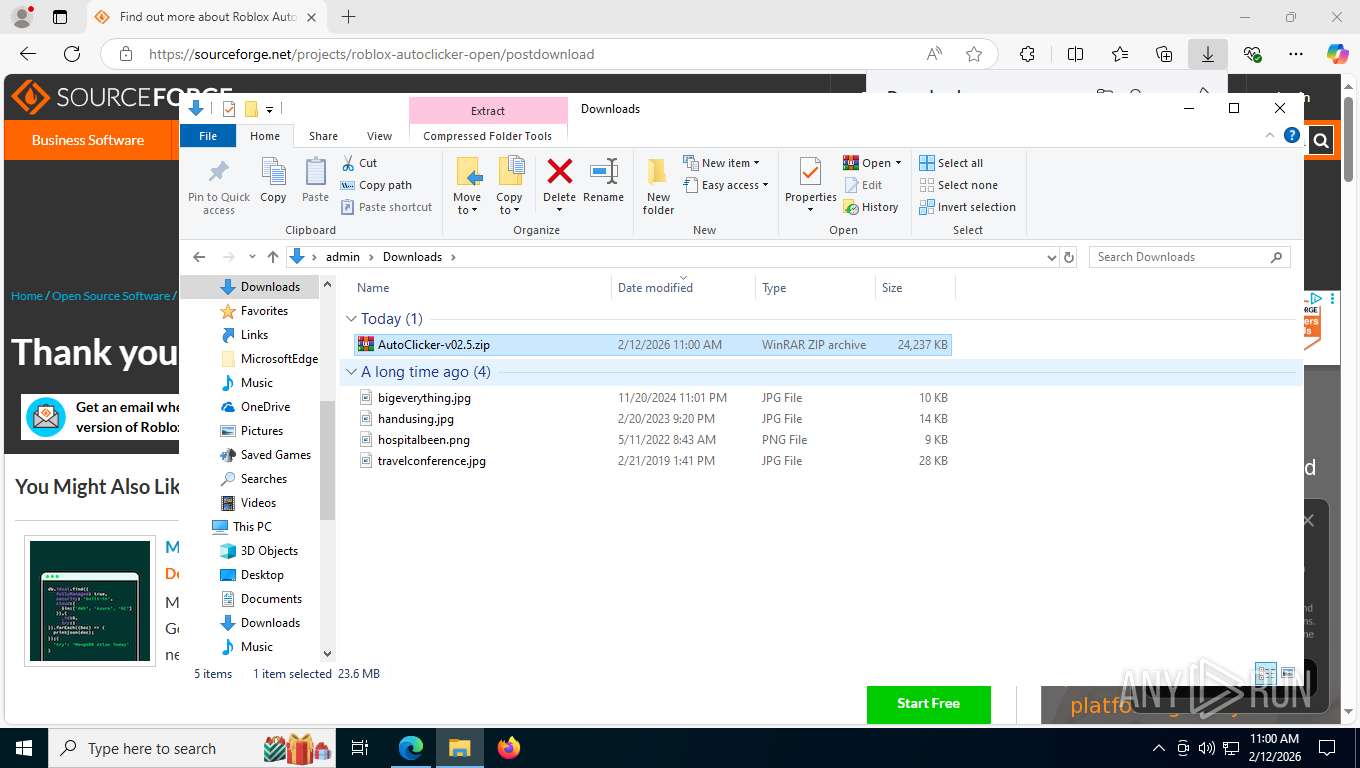Open Firefox from the taskbar
Image resolution: width=1360 pixels, height=768 pixels.
click(509, 748)
